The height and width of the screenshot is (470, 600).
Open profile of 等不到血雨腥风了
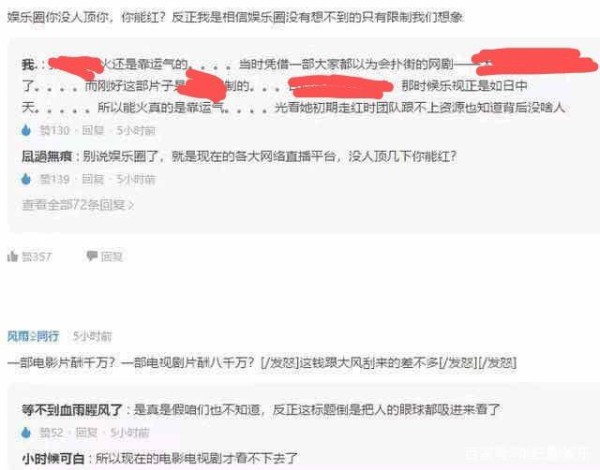[72, 410]
